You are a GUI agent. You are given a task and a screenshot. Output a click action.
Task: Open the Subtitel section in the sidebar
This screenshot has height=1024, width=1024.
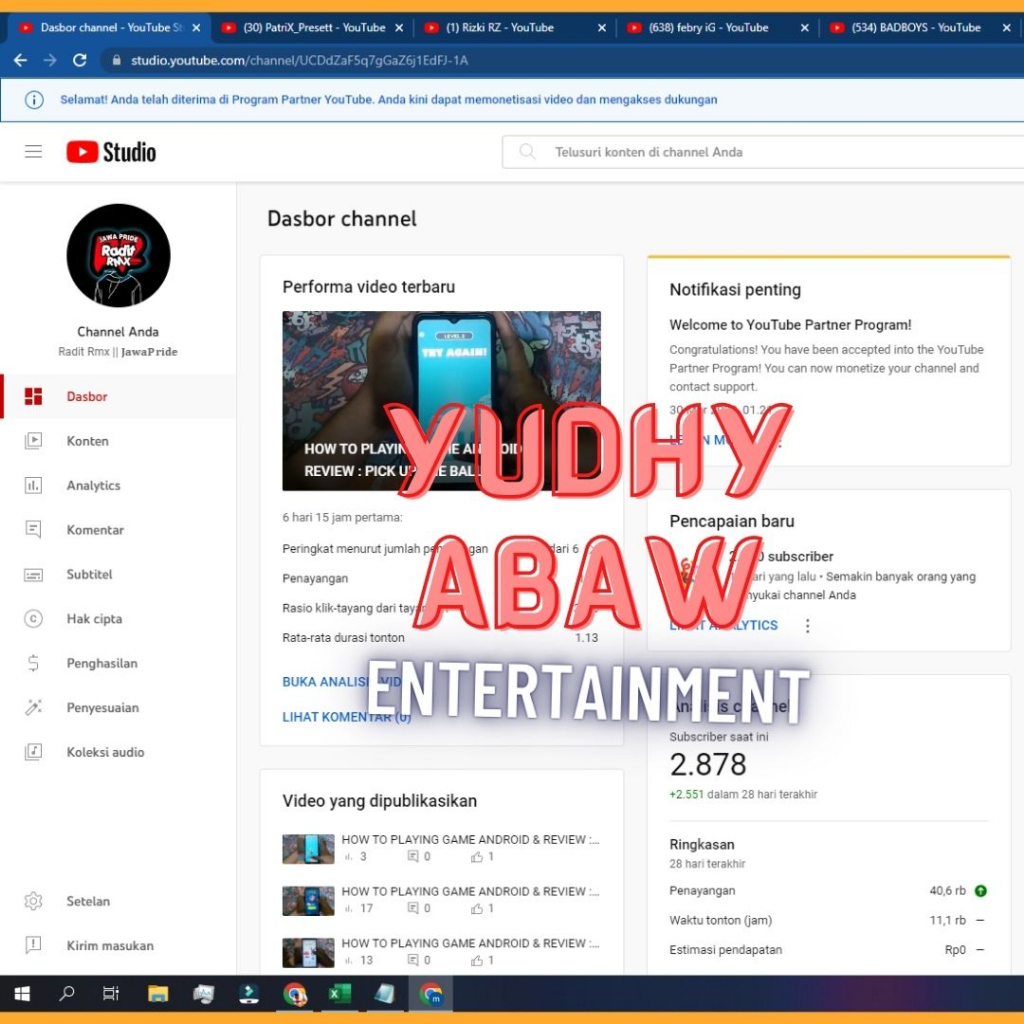(89, 574)
